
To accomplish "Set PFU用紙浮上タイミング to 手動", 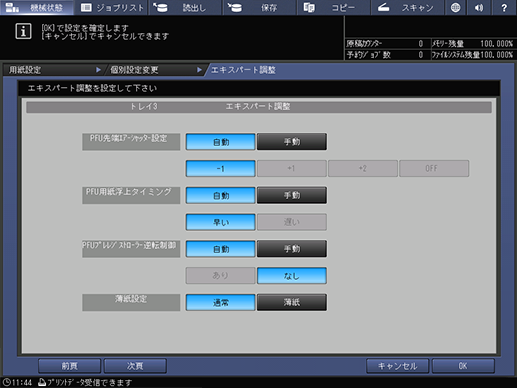I will [292, 195].
